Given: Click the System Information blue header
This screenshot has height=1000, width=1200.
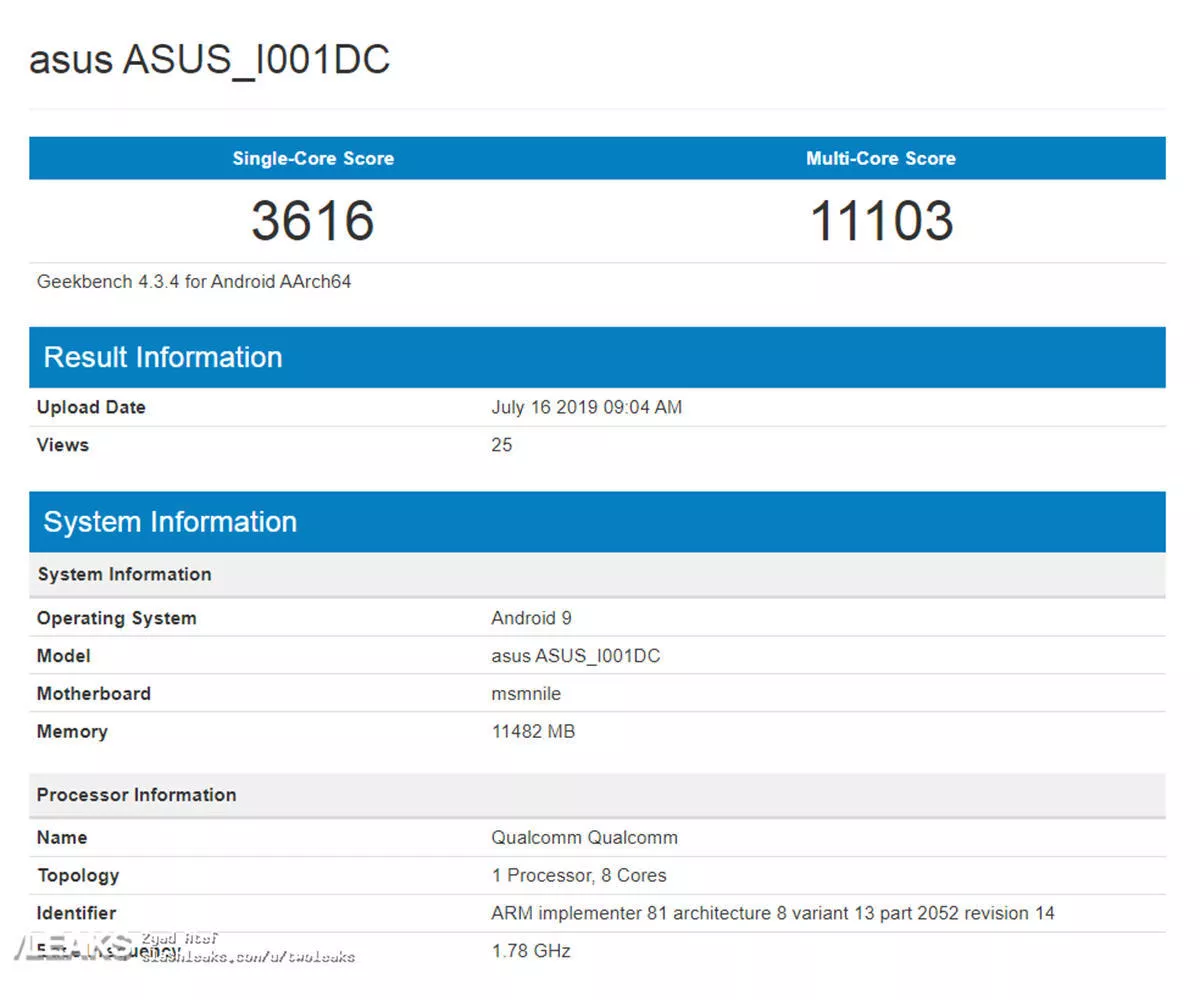Looking at the screenshot, I should coord(597,522).
